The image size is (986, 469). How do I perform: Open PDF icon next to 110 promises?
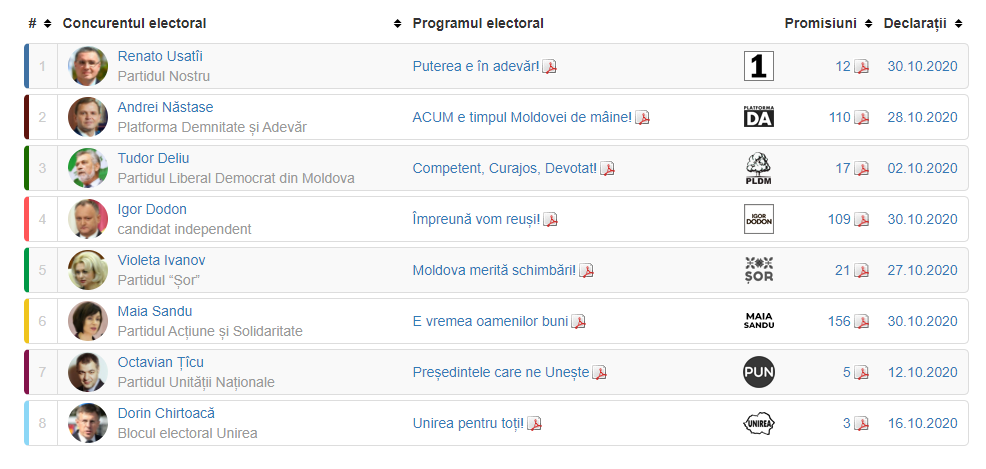coord(861,118)
